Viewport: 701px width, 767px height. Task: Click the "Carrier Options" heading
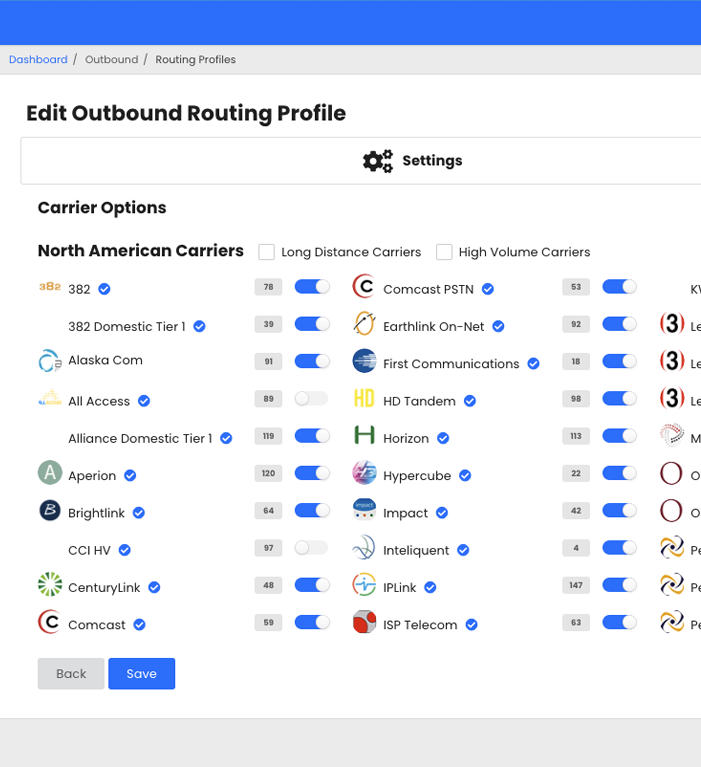102,208
